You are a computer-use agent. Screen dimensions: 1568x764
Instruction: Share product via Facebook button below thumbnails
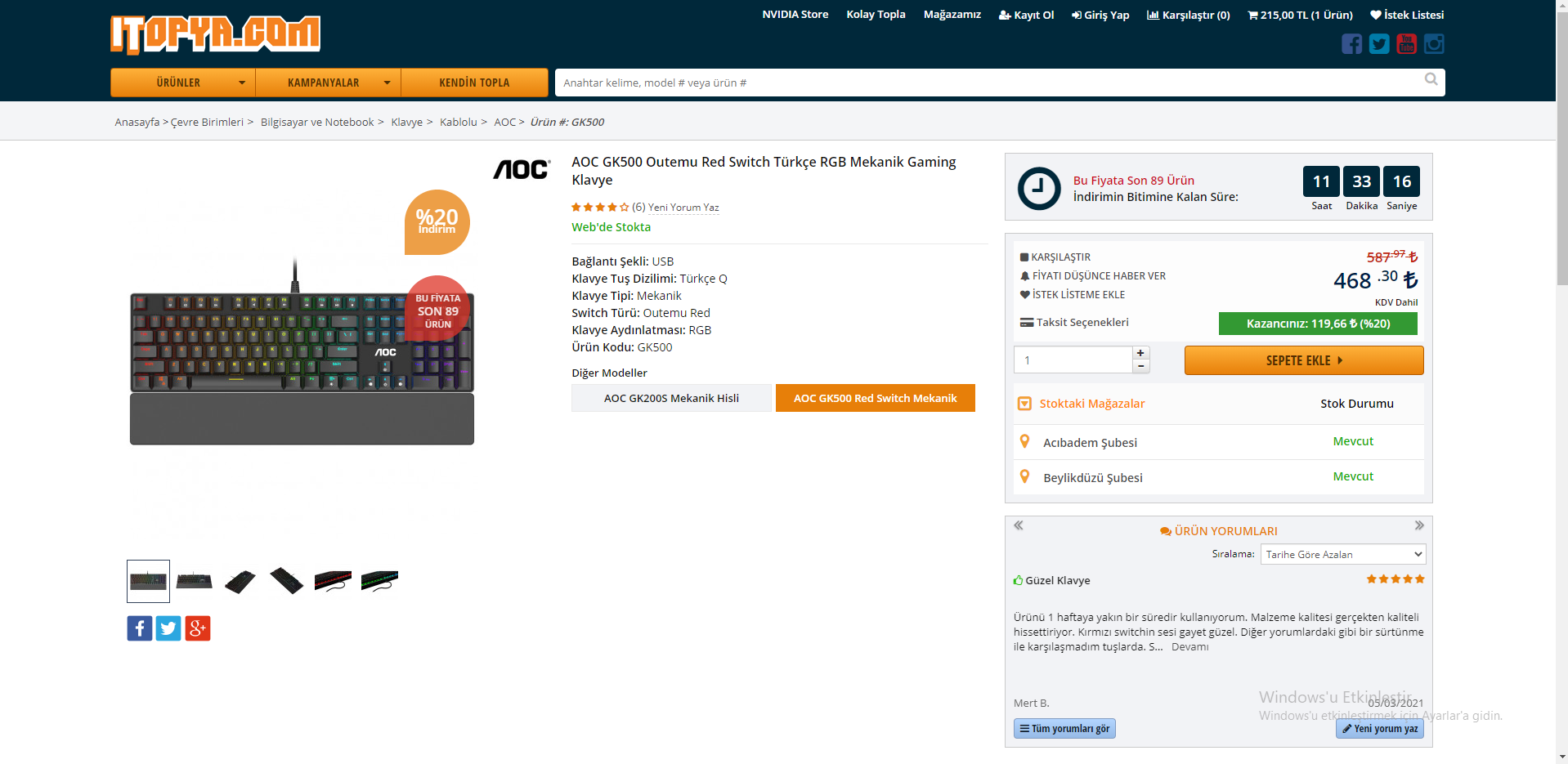tap(140, 628)
